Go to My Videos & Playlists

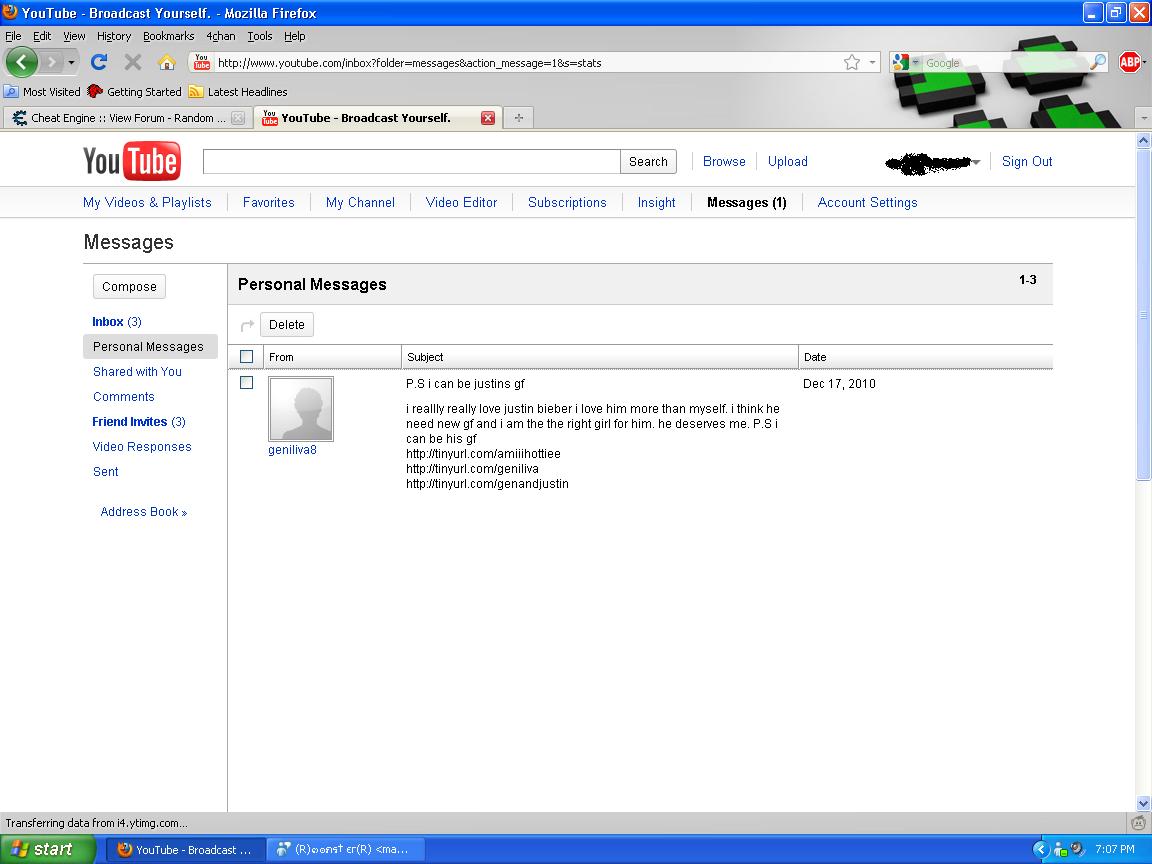[x=147, y=203]
